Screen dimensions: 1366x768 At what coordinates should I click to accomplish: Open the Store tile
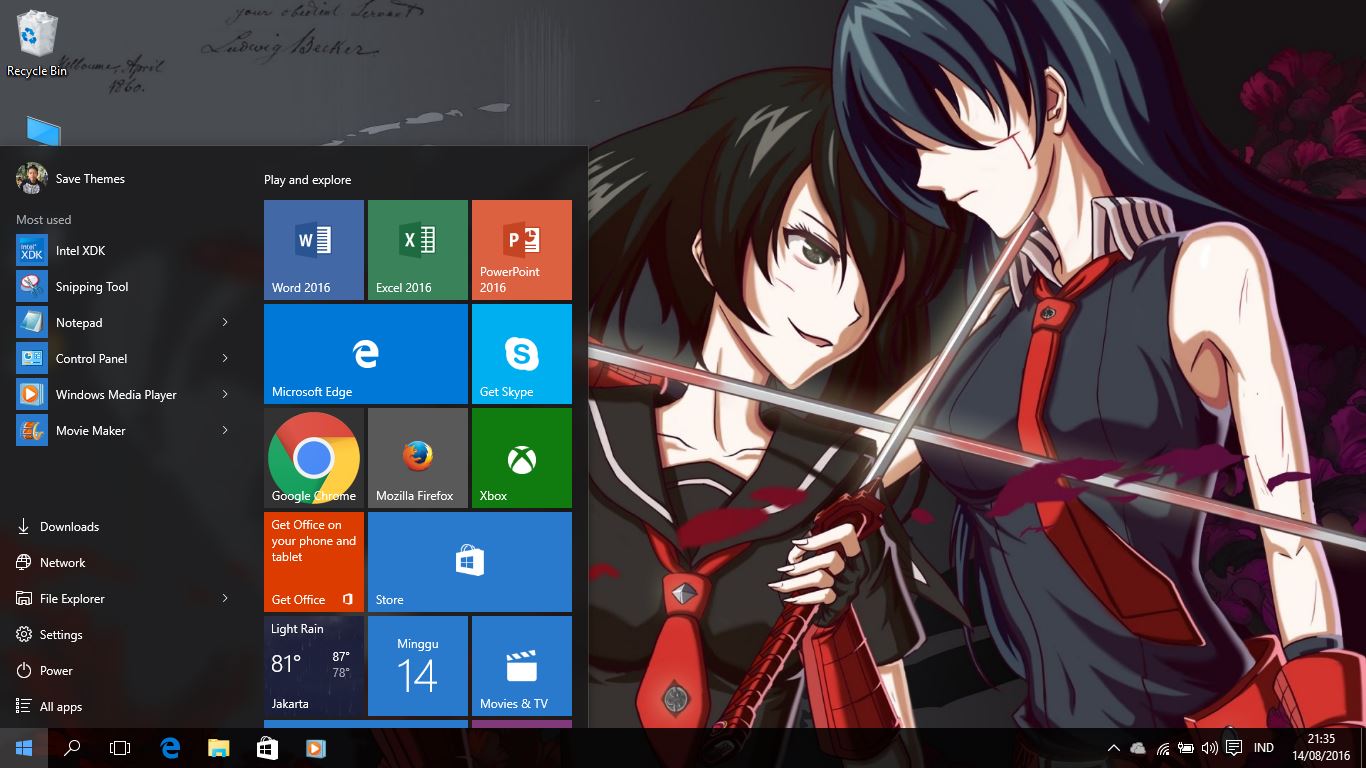pyautogui.click(x=470, y=562)
